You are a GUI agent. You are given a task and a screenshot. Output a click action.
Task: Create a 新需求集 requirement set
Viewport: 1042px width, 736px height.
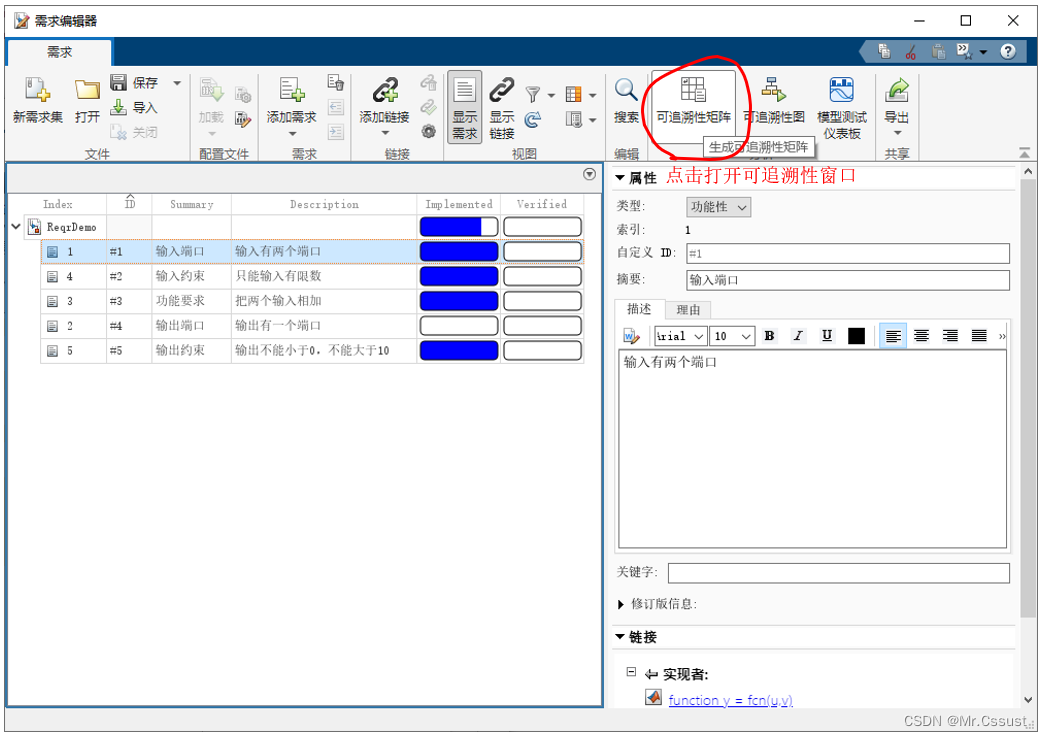point(37,91)
